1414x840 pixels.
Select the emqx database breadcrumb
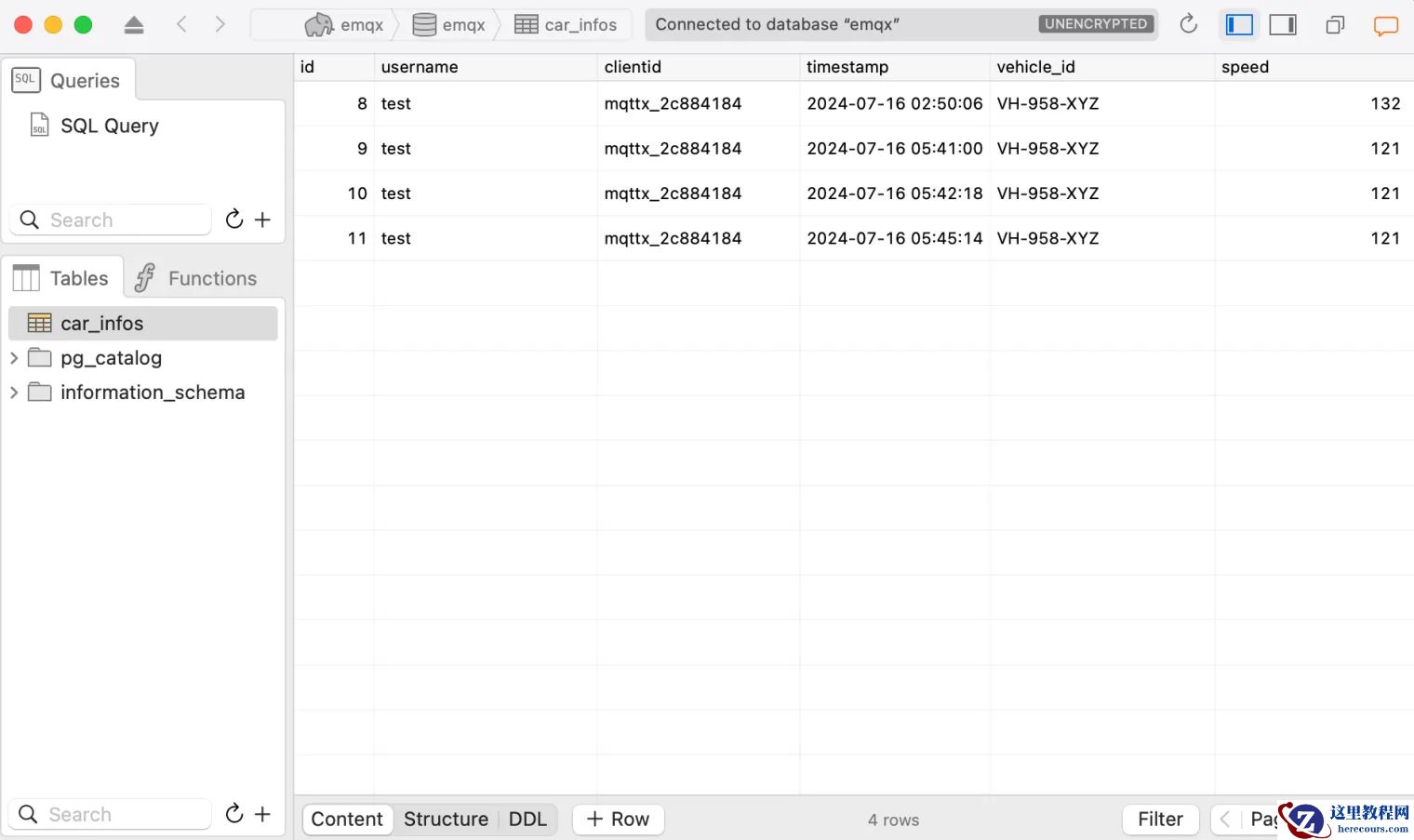pos(448,25)
